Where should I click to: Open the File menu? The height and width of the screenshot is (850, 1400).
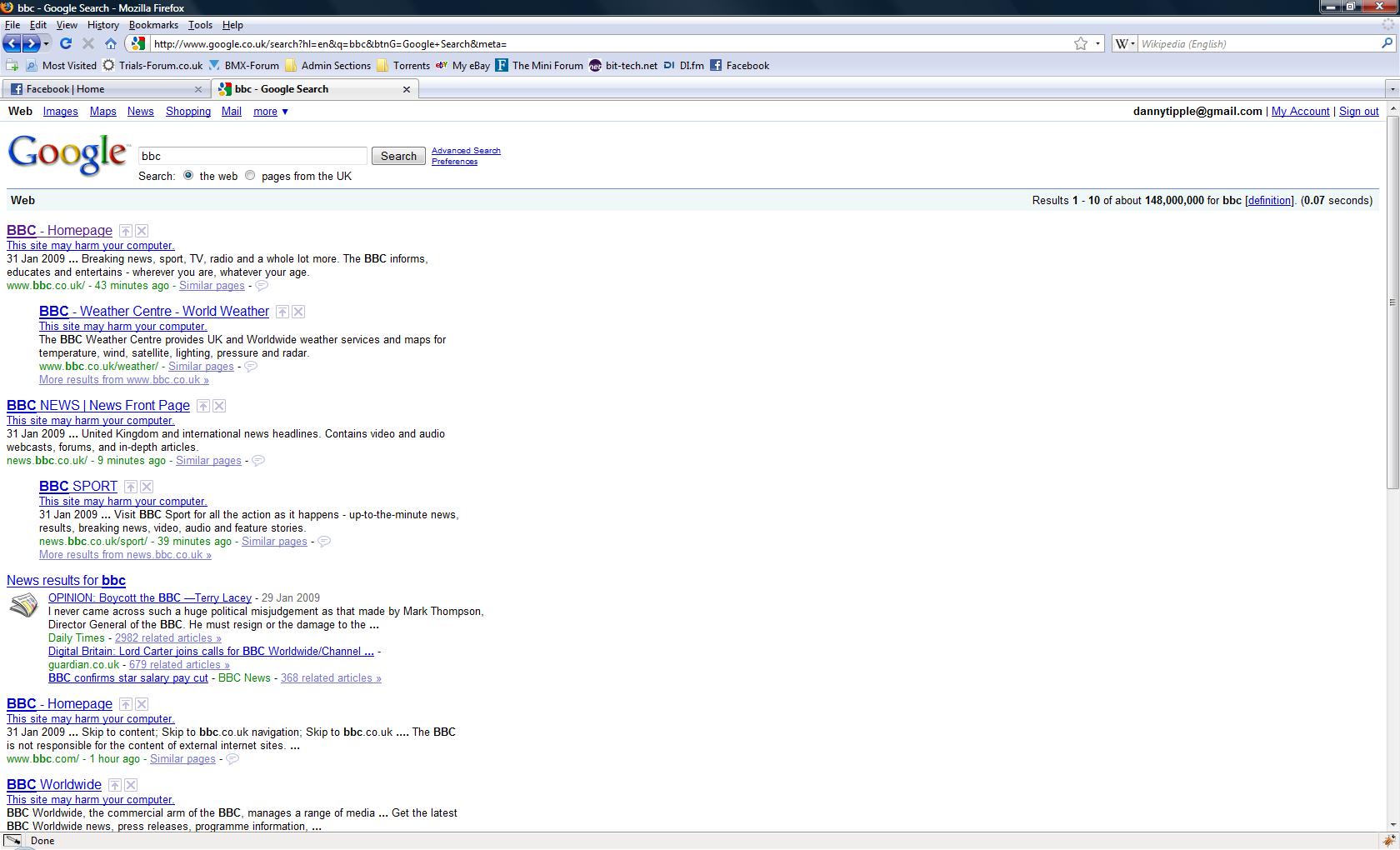tap(12, 25)
